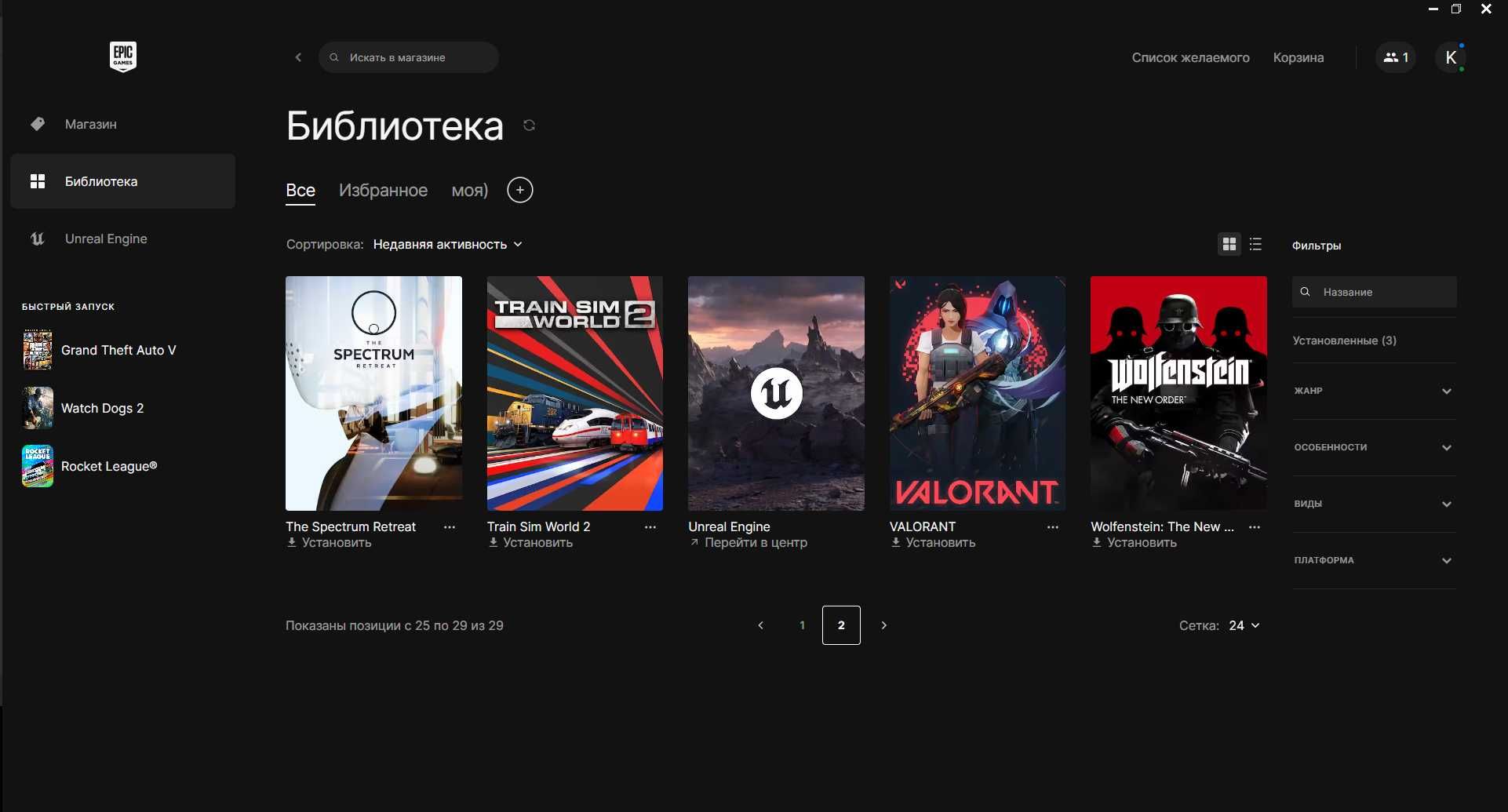Select the Все tab
Image resolution: width=1508 pixels, height=812 pixels.
point(301,190)
